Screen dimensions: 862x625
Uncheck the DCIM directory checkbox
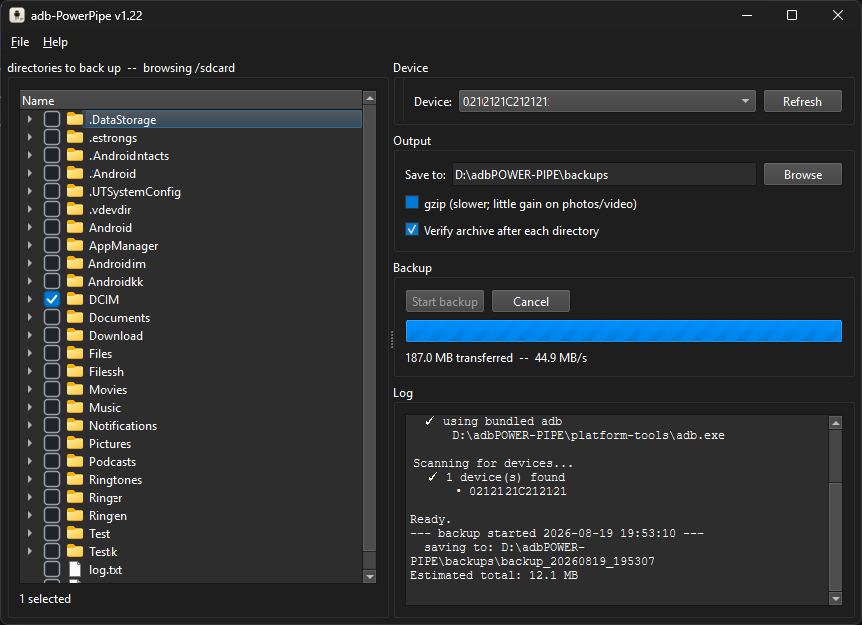click(52, 300)
